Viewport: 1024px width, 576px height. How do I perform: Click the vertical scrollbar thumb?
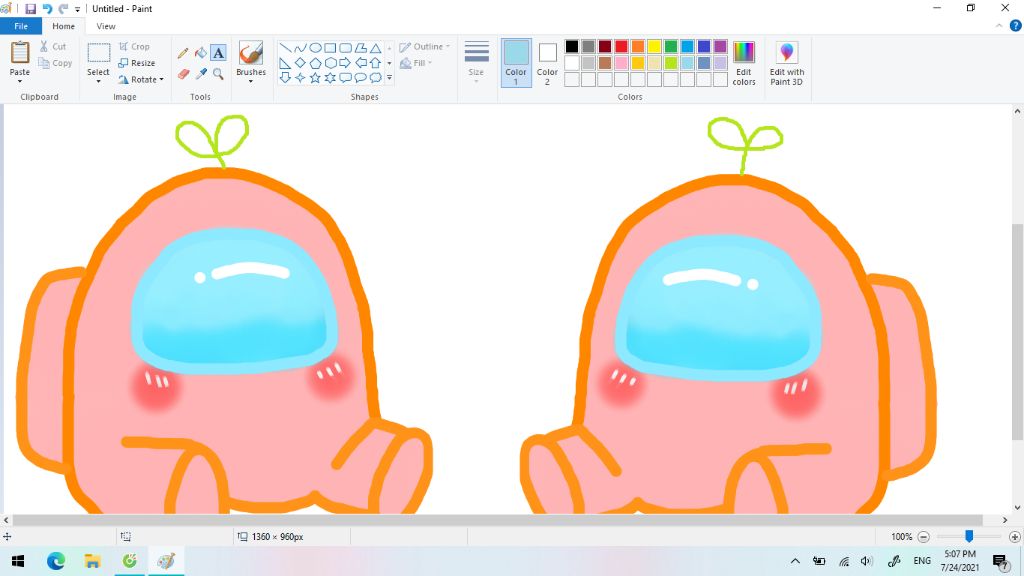[1017, 332]
